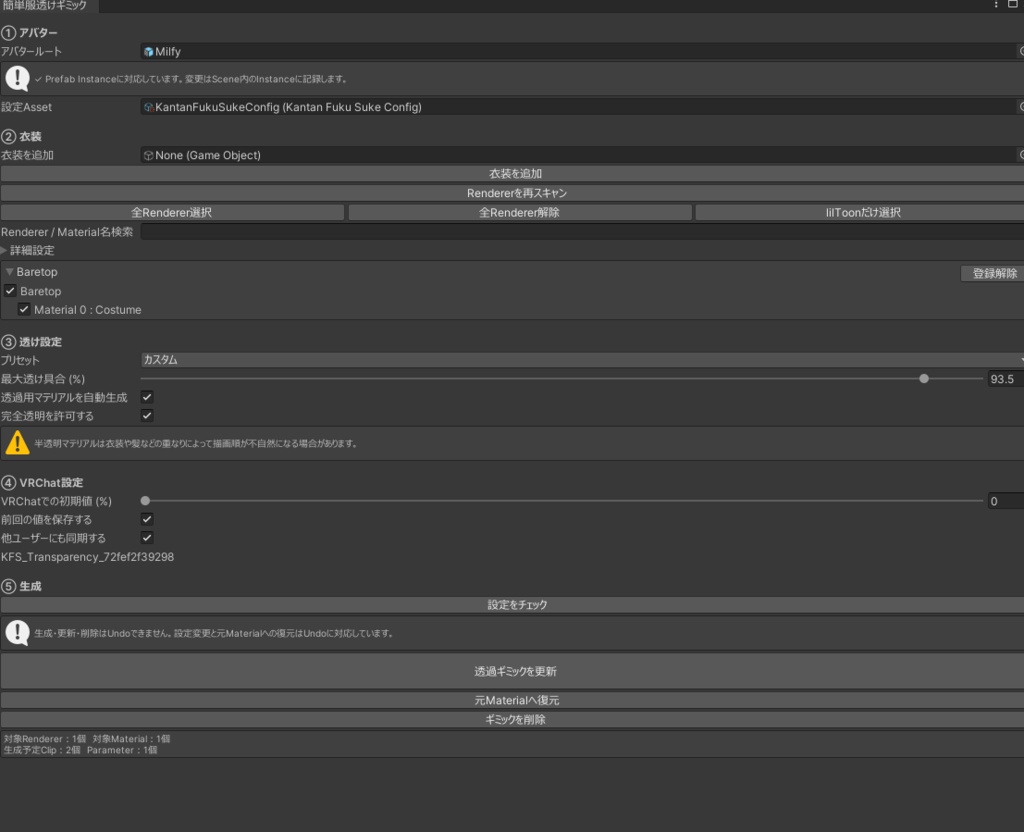The width and height of the screenshot is (1024, 832).
Task: Click the None (Game Object) costume field
Action: [578, 155]
